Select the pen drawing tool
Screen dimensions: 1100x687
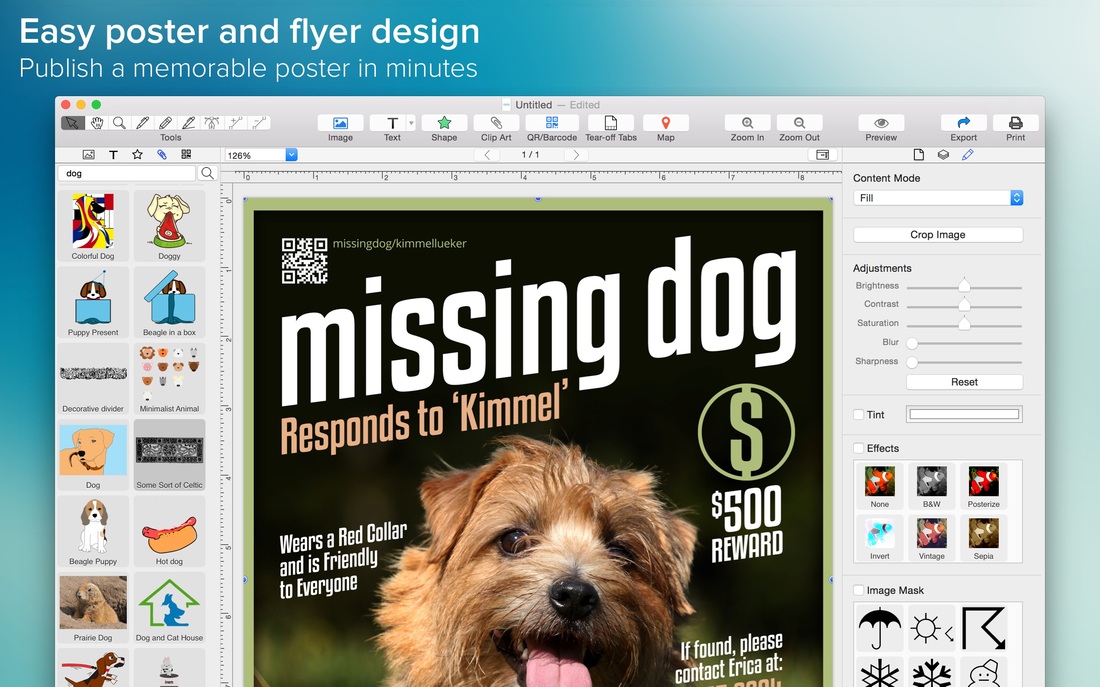(142, 123)
